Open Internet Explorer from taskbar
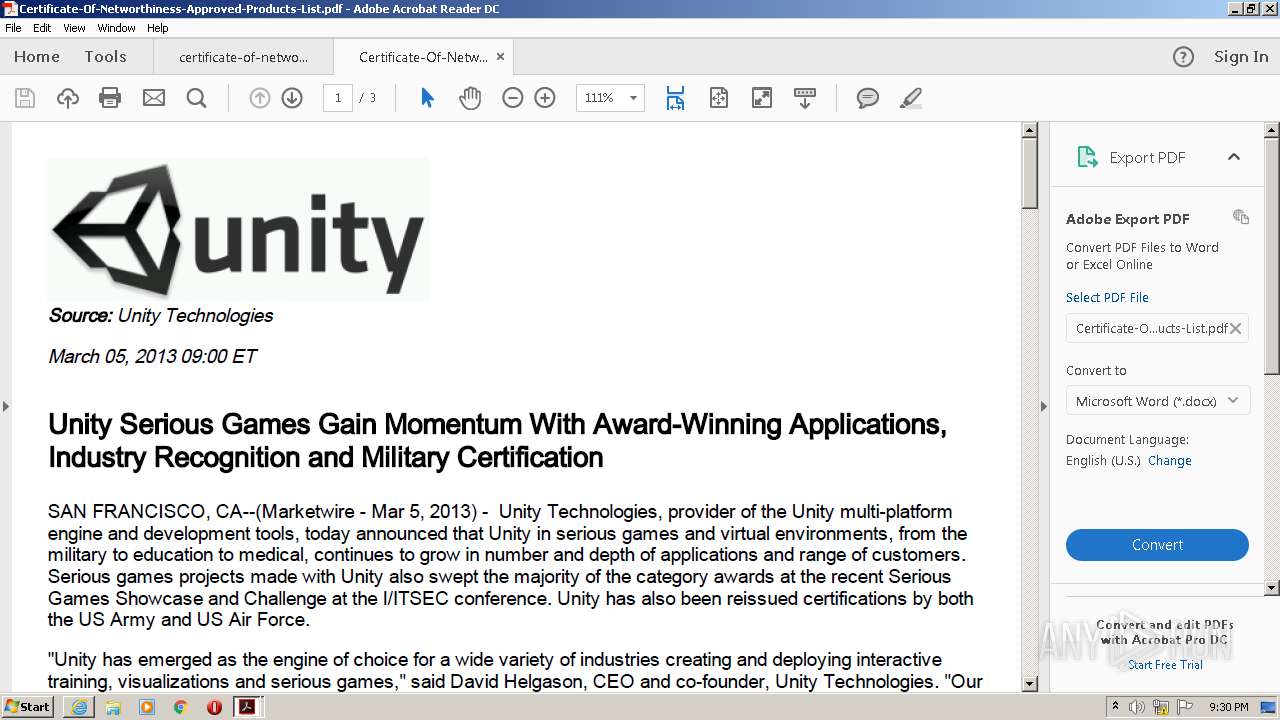This screenshot has height=720, width=1280. click(79, 707)
